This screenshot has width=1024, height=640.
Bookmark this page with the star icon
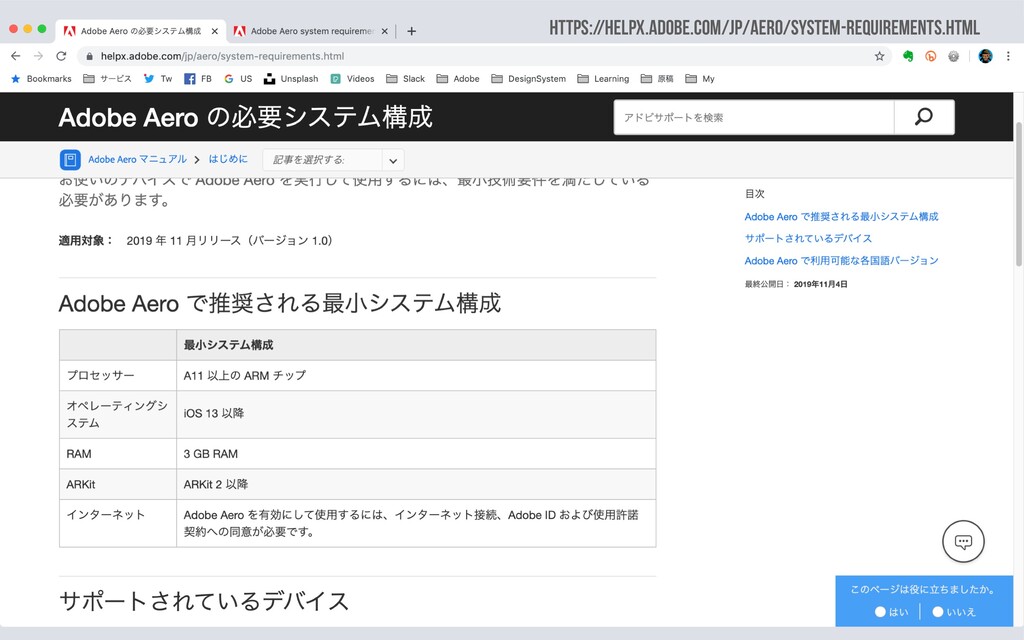click(x=880, y=56)
